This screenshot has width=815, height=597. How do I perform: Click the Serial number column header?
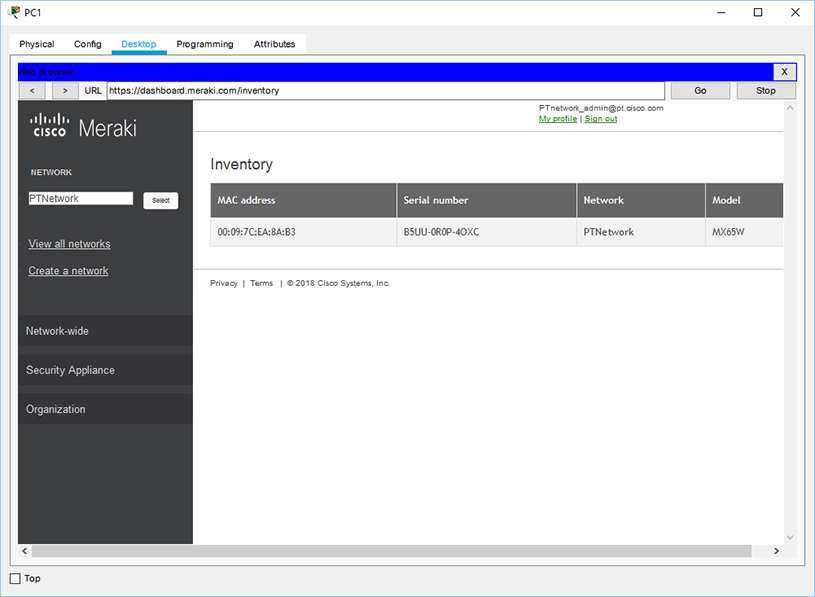tap(487, 200)
